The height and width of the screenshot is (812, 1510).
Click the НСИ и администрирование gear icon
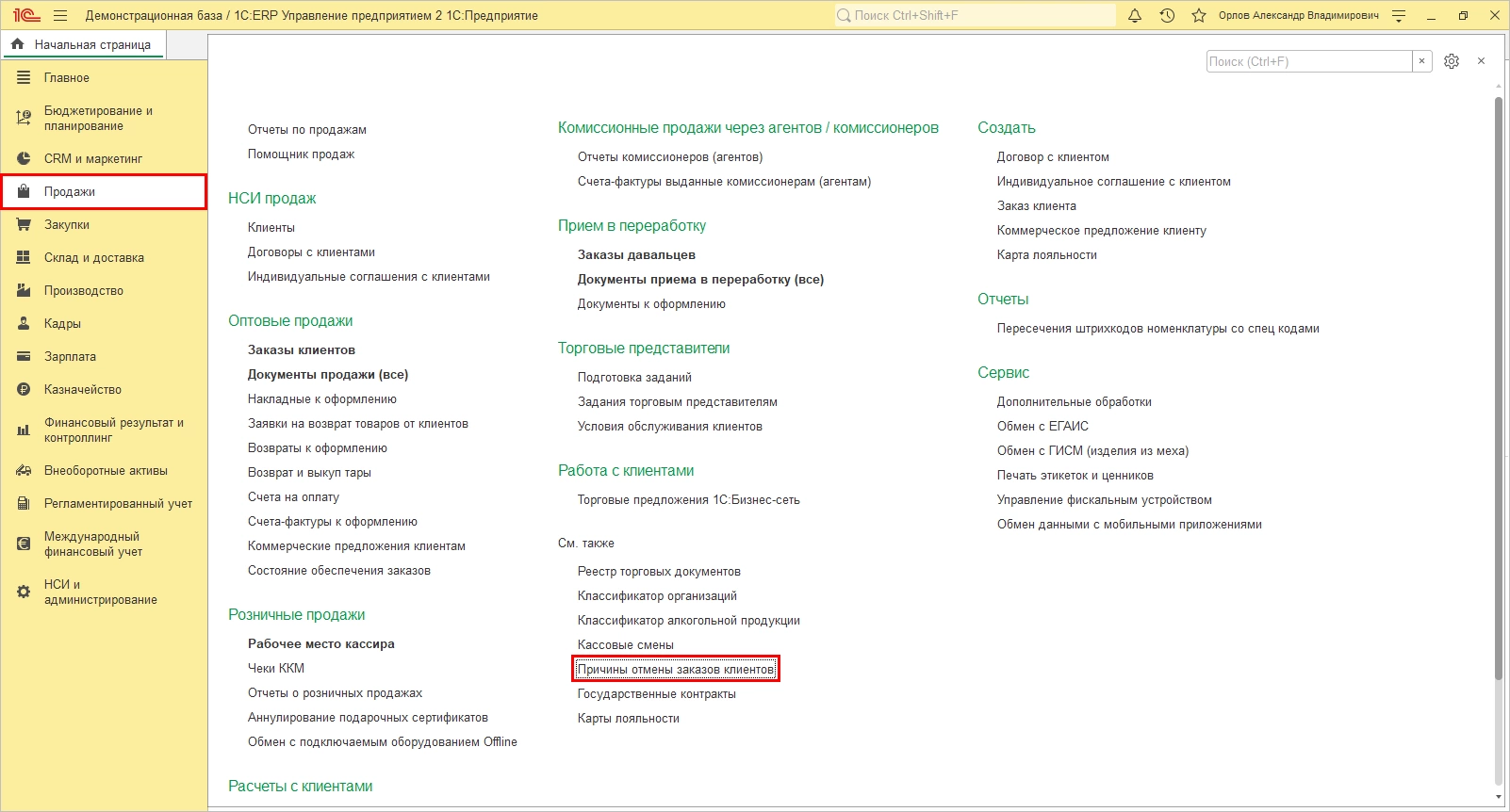pos(24,592)
